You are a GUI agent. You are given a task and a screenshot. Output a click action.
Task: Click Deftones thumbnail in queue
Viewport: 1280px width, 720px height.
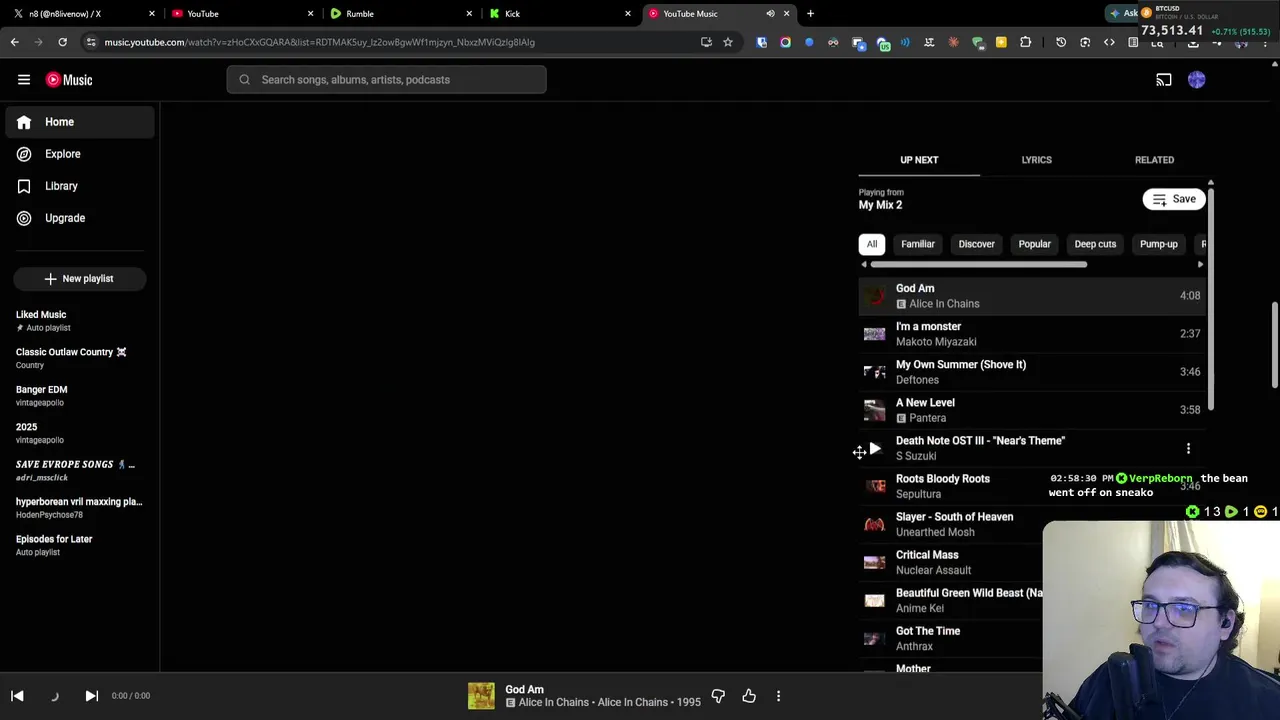point(875,372)
